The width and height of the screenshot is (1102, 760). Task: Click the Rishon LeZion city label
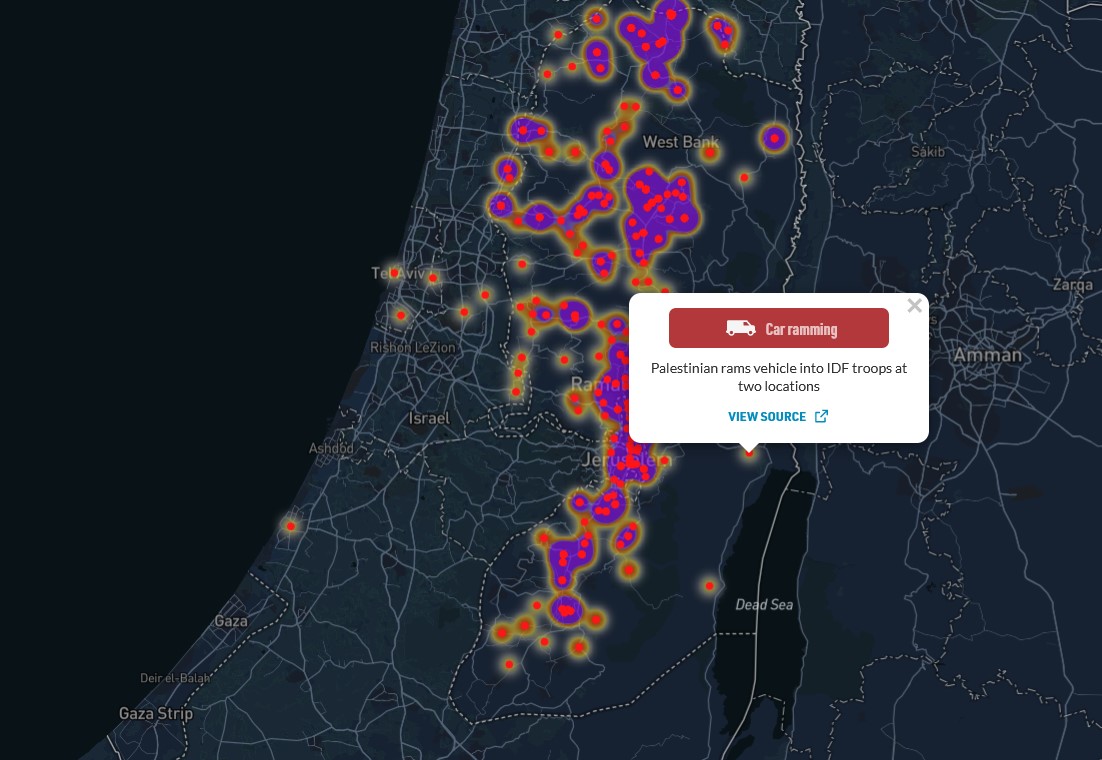(412, 347)
